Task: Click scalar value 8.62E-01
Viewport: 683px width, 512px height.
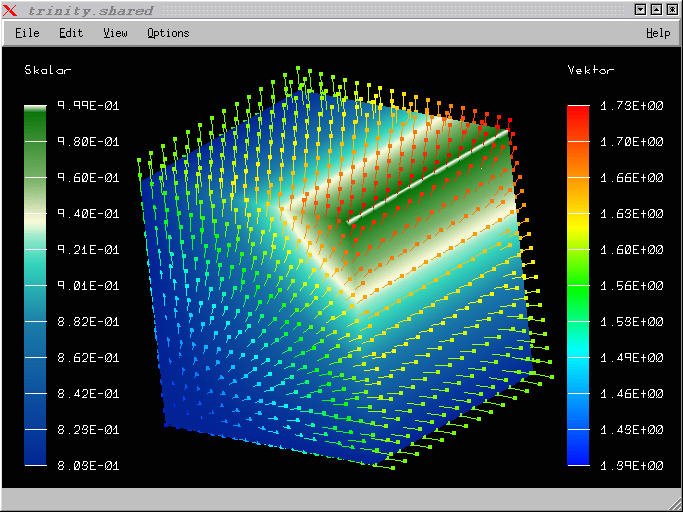Action: pyautogui.click(x=88, y=358)
